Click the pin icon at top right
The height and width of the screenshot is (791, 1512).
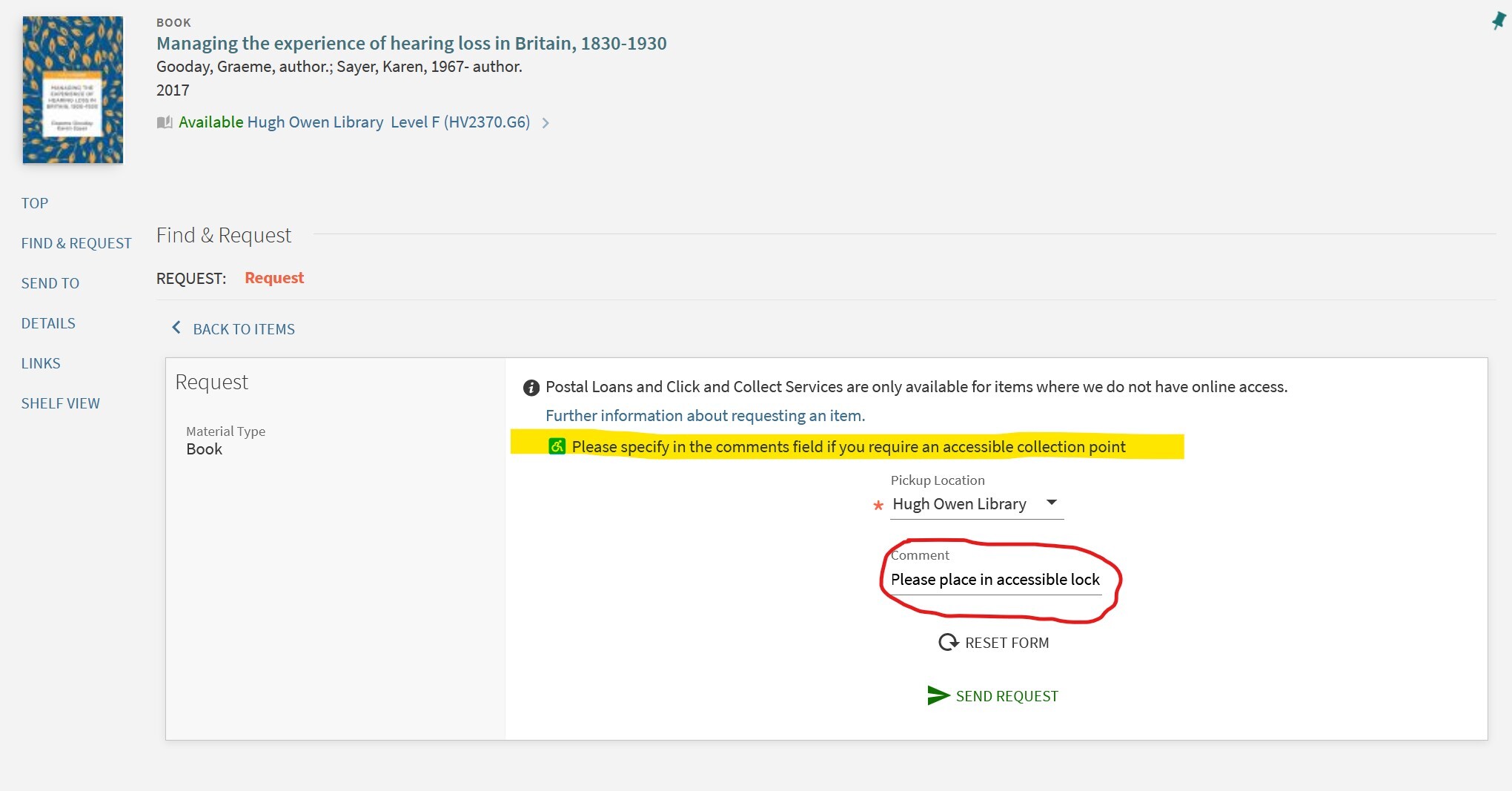pos(1498,21)
